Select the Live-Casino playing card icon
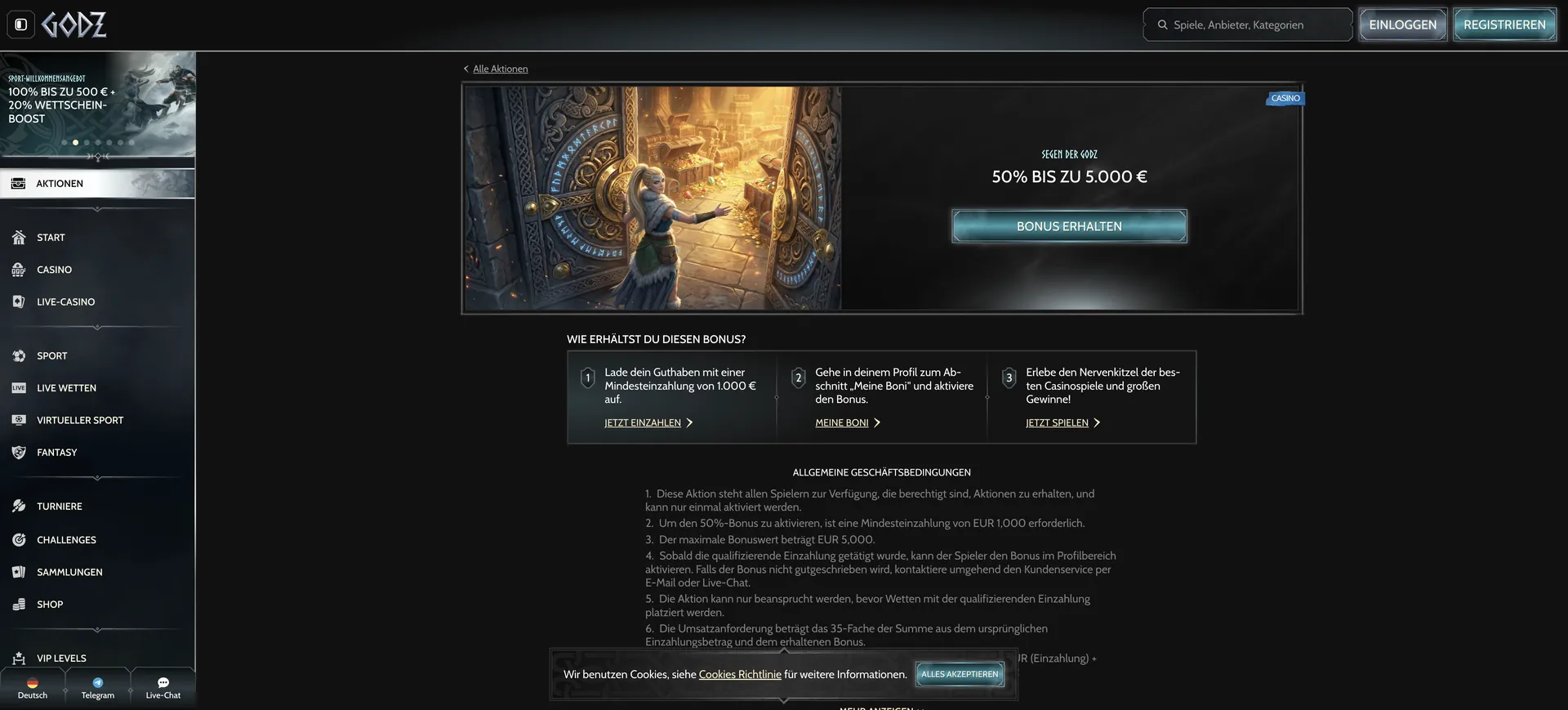 pyautogui.click(x=19, y=302)
